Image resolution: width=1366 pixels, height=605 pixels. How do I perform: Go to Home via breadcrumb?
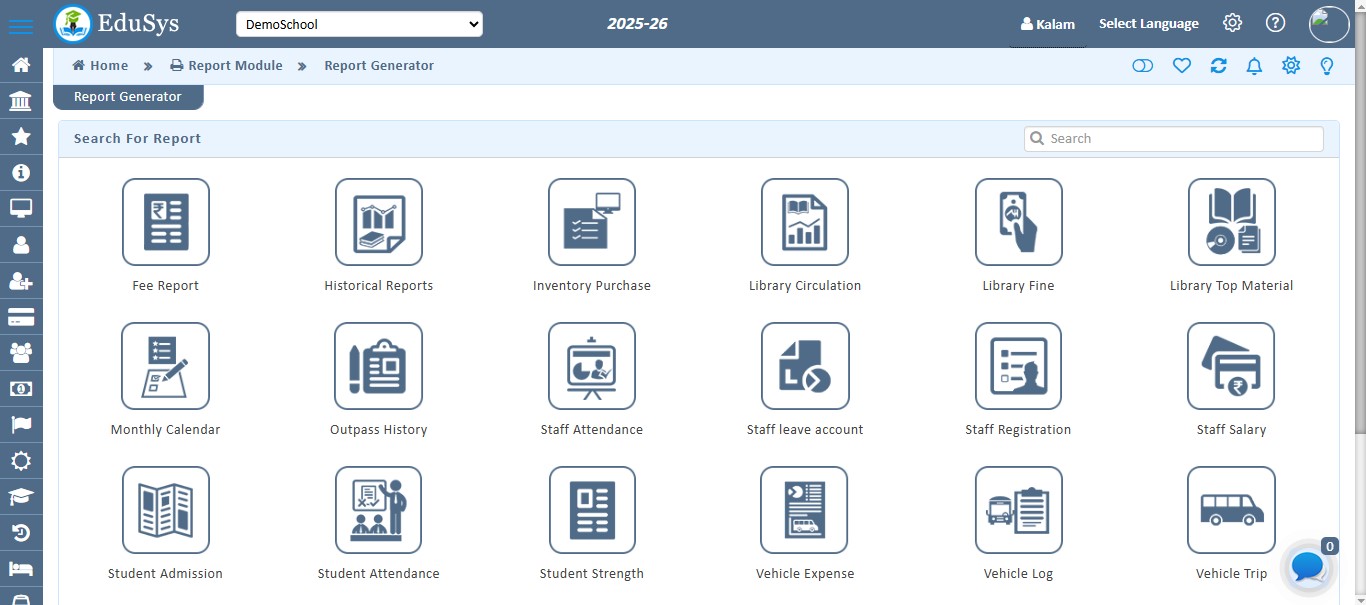pos(99,65)
